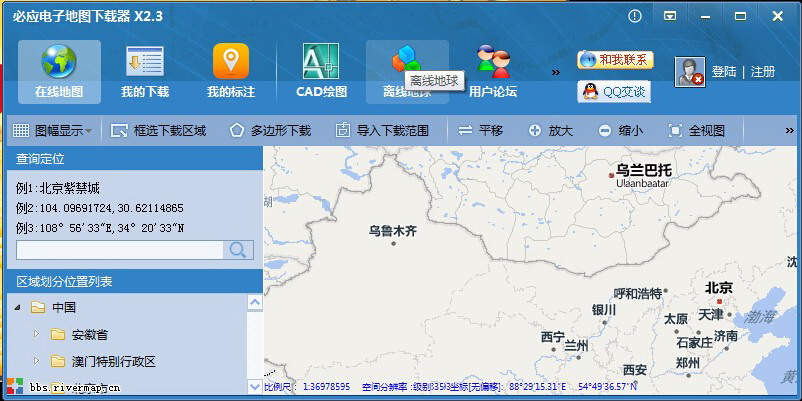Select 安徽省 in region list
The width and height of the screenshot is (802, 401).
coord(79,335)
